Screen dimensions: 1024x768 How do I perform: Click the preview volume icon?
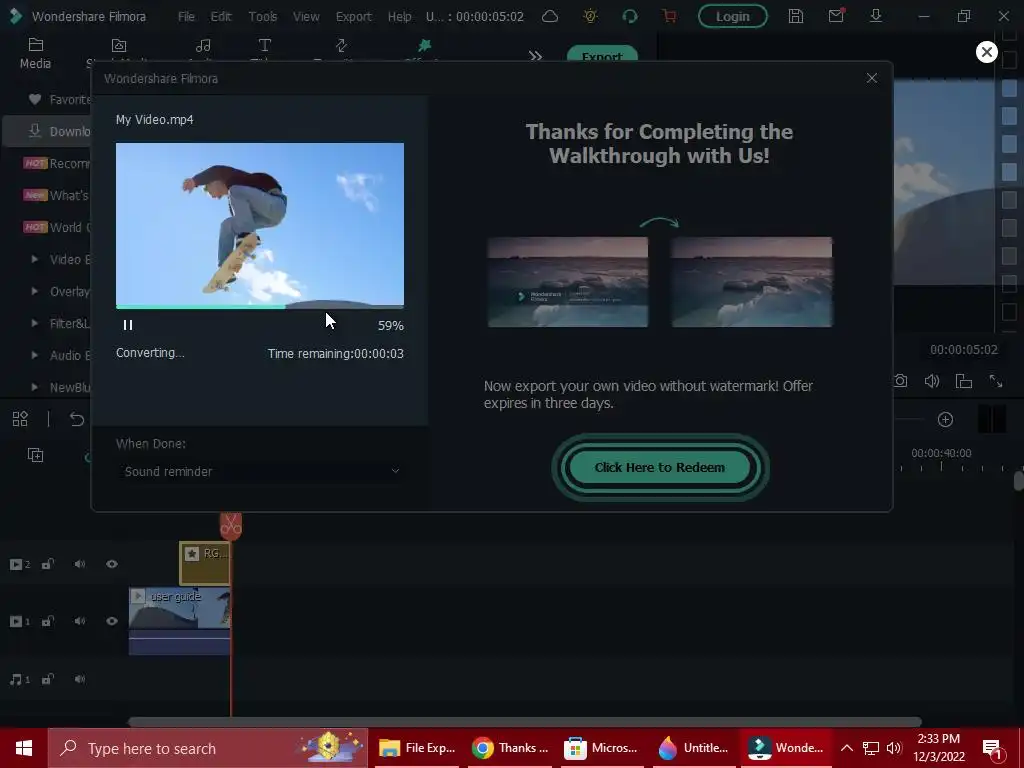point(932,381)
